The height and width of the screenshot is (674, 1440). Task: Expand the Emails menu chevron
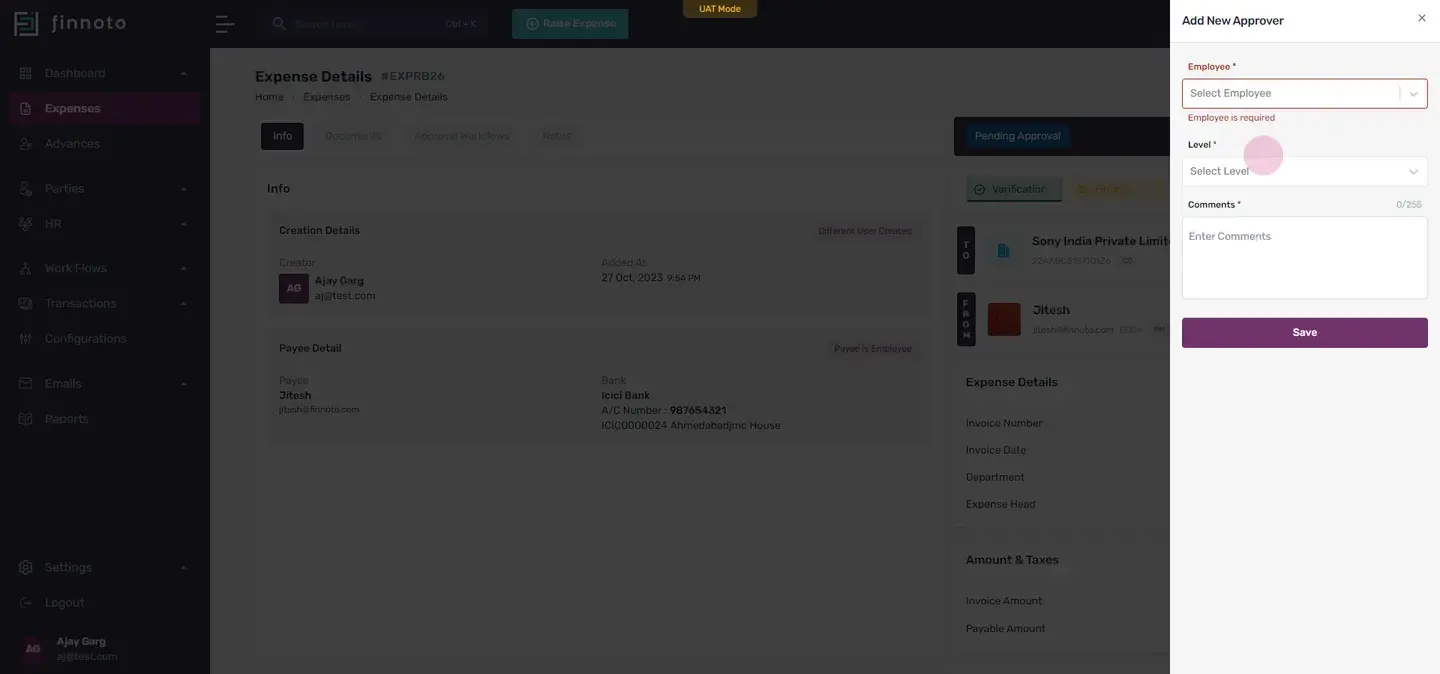coord(184,384)
